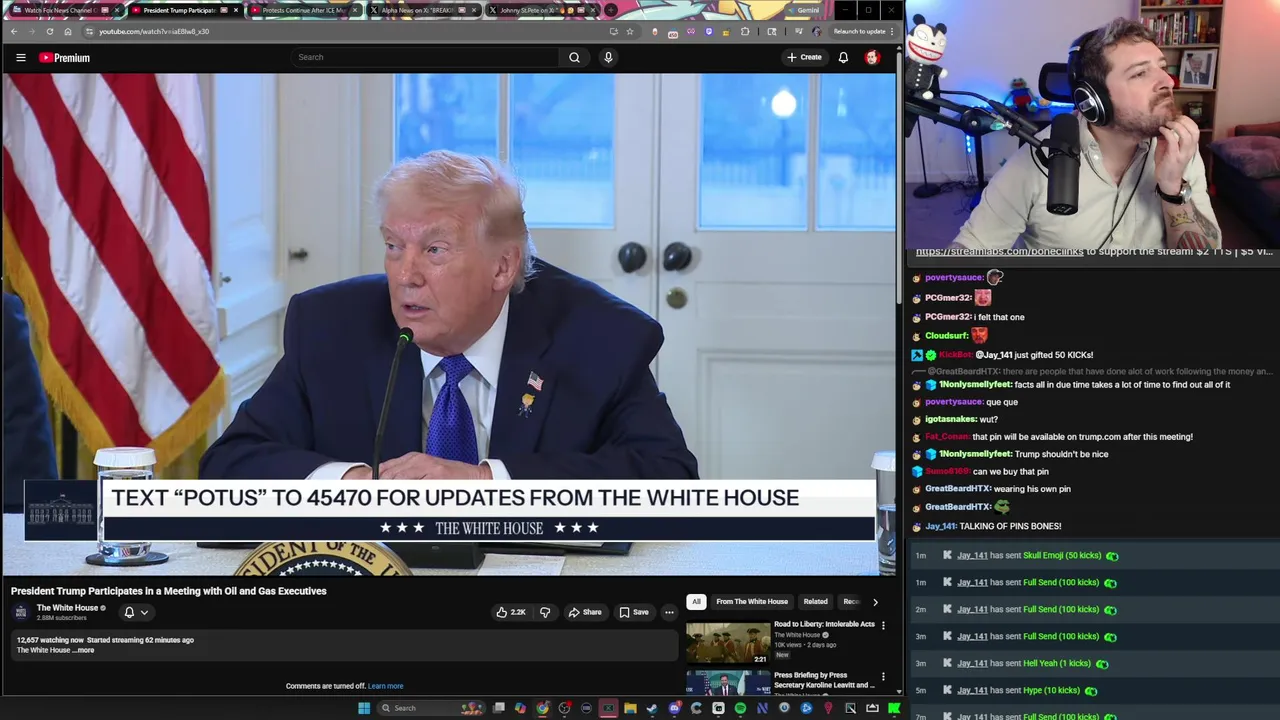Open Chrome from the taskbar
The image size is (1280, 720).
(542, 708)
